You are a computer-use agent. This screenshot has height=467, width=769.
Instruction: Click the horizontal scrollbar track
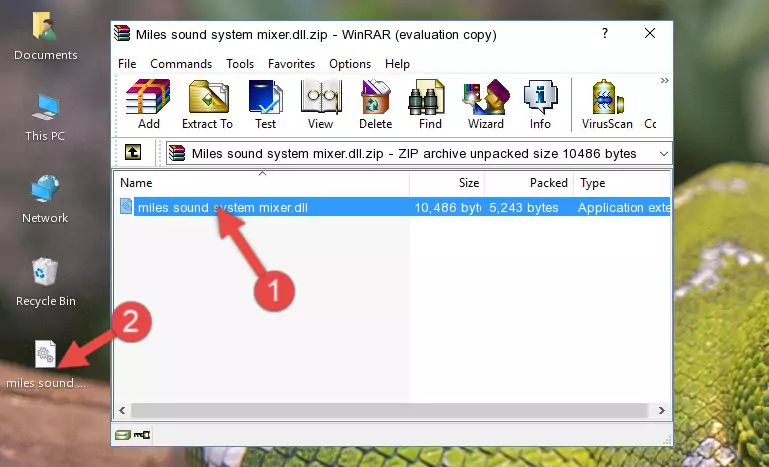[389, 411]
